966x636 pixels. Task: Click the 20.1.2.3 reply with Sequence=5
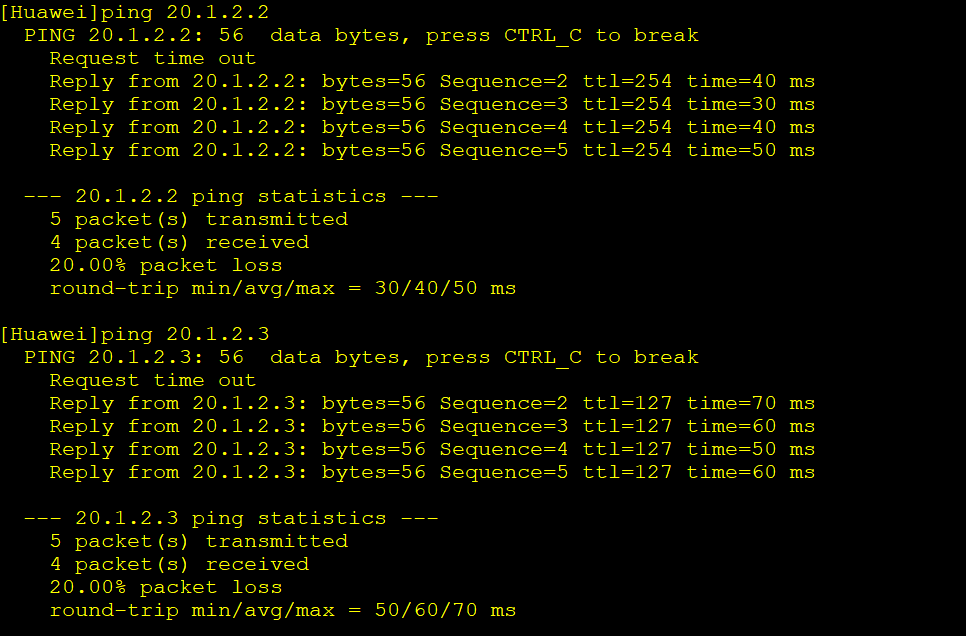coord(432,473)
